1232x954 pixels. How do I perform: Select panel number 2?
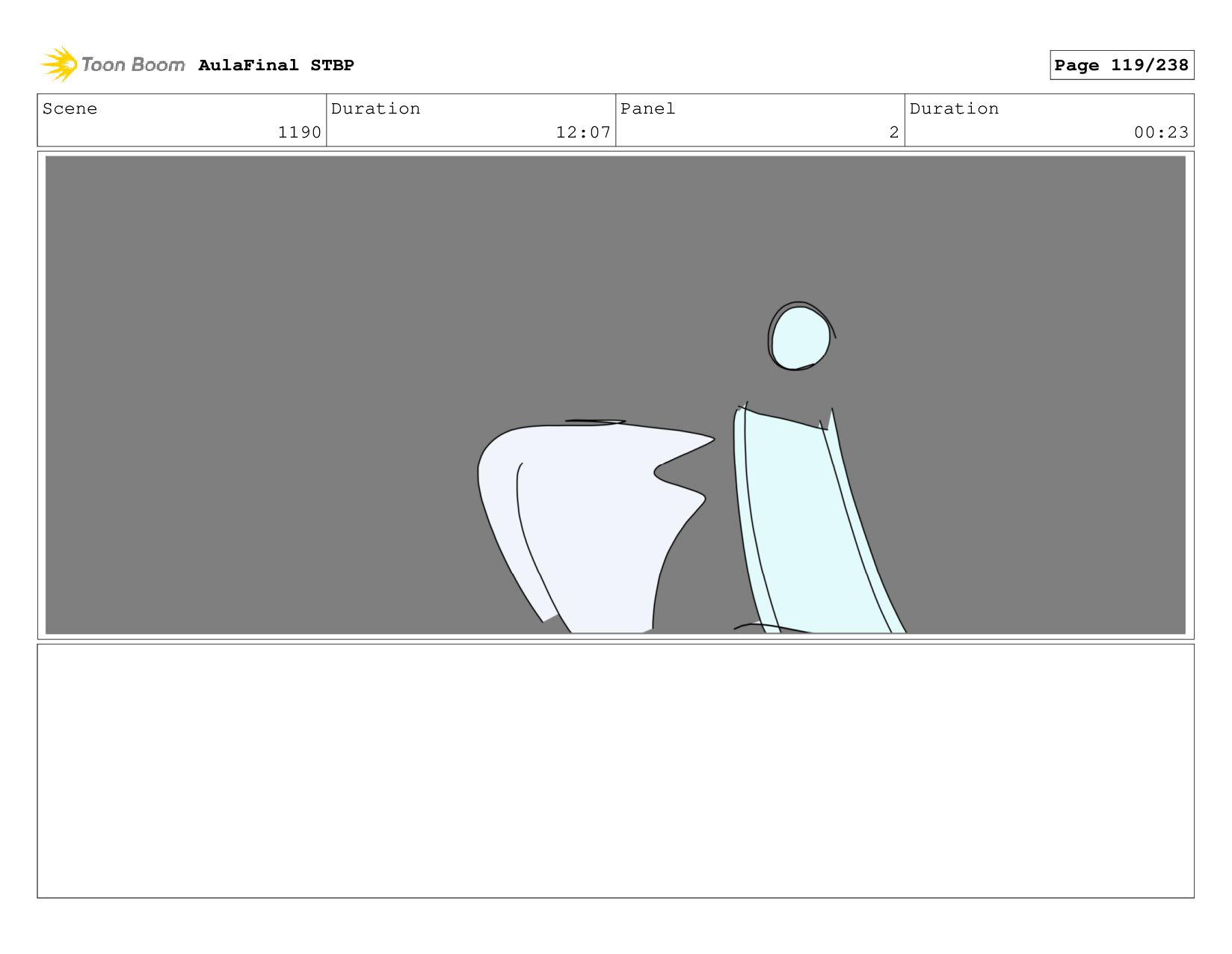click(893, 132)
